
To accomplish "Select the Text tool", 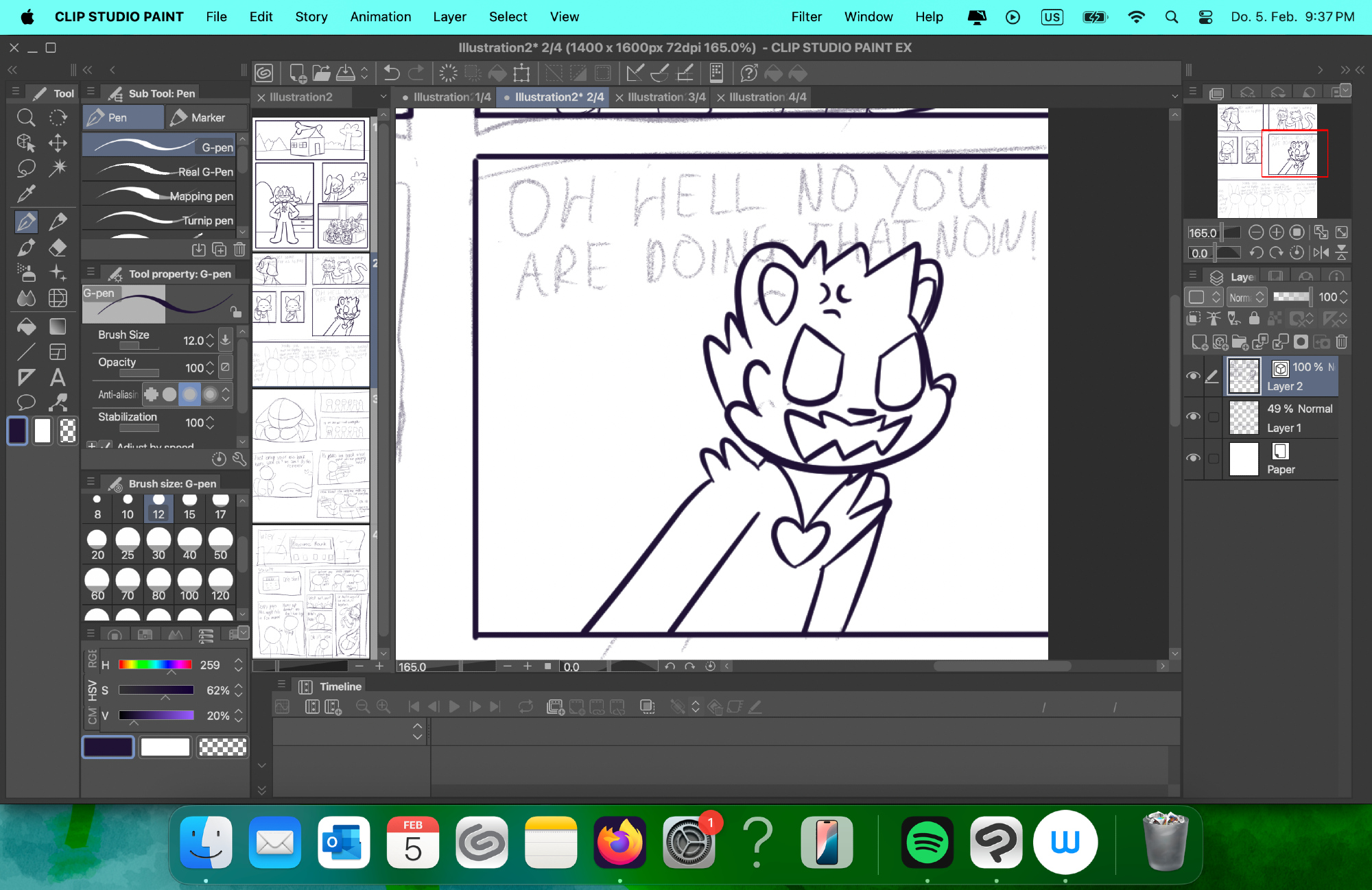I will coord(58,377).
